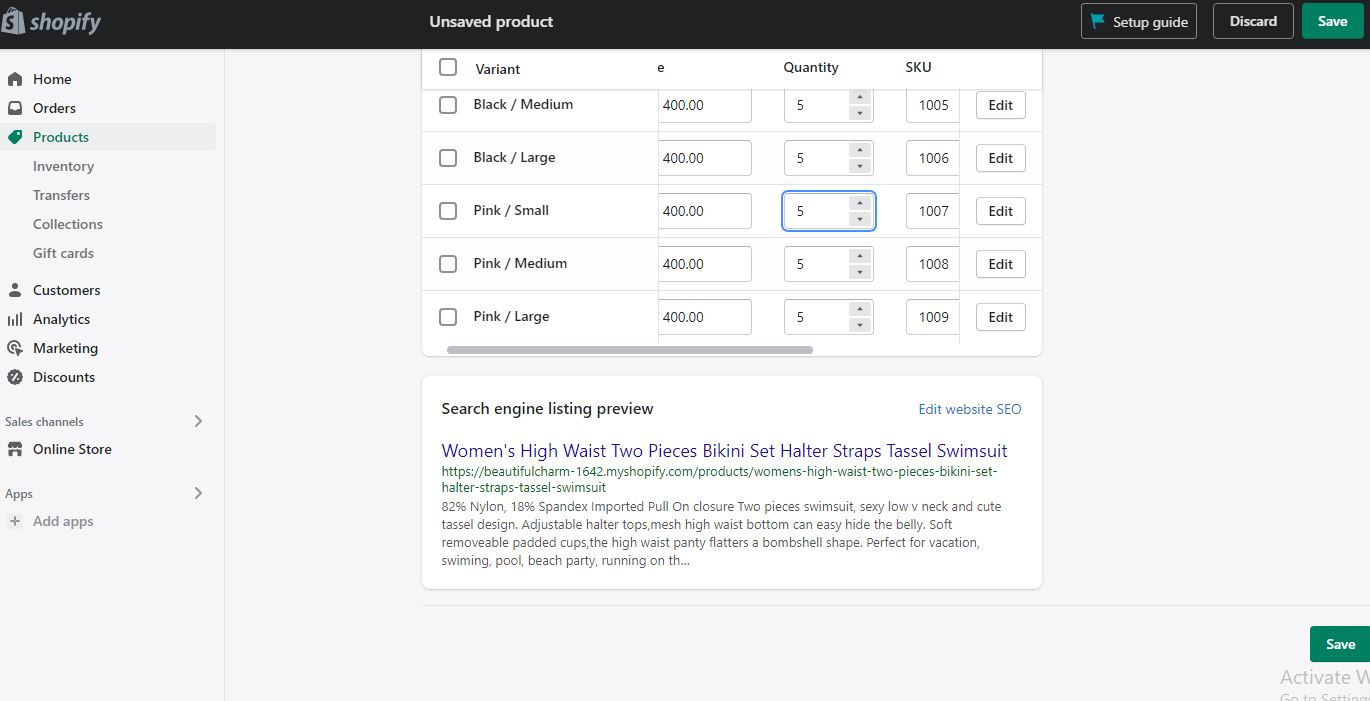Click the variants table horizontal scrollbar
This screenshot has width=1370, height=701.
click(x=630, y=350)
